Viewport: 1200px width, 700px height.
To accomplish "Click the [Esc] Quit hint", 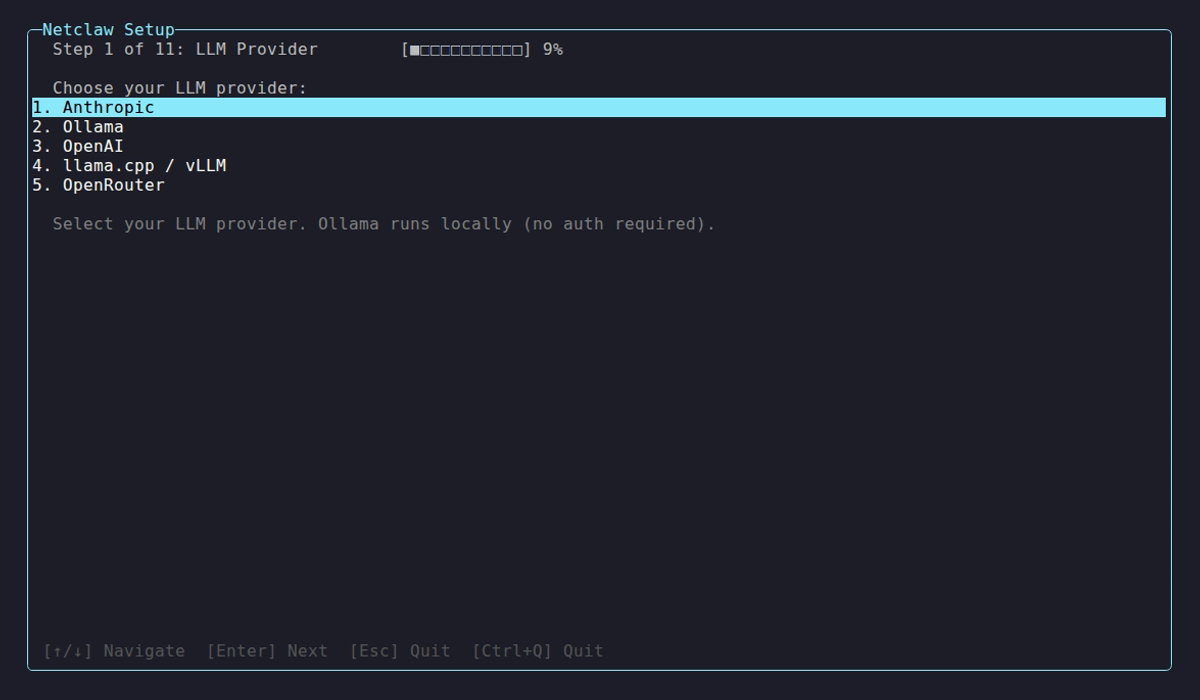I will coord(400,651).
